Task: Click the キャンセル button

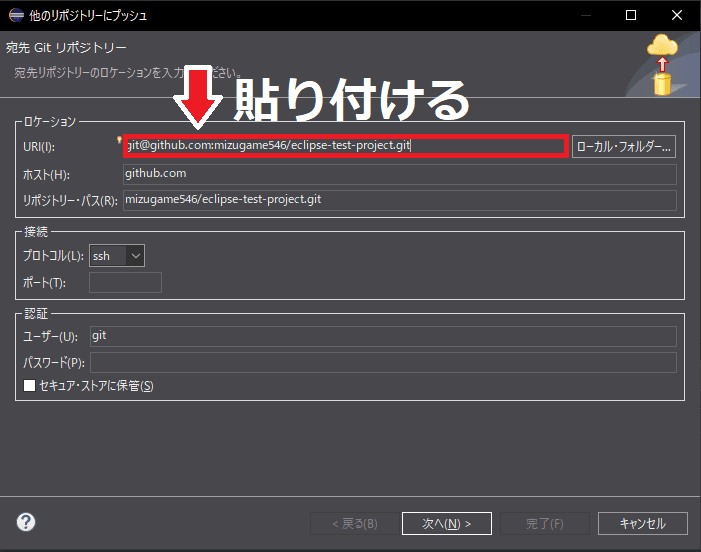Action: coord(642,523)
